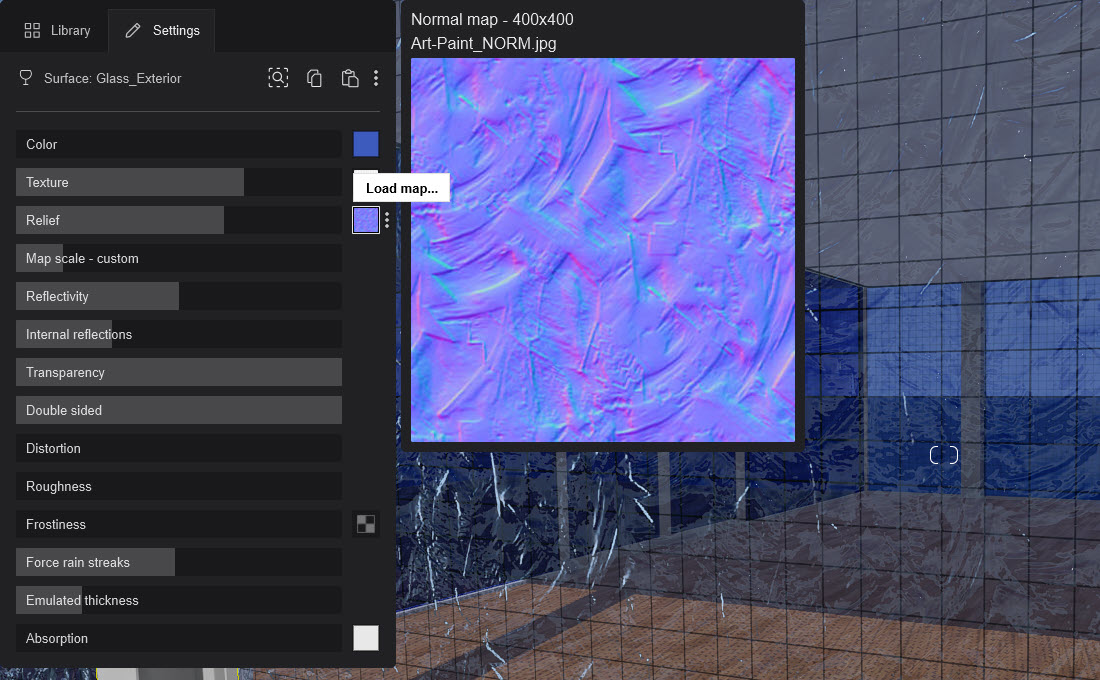Adjust the Color slider
This screenshot has height=680, width=1100.
[x=179, y=144]
